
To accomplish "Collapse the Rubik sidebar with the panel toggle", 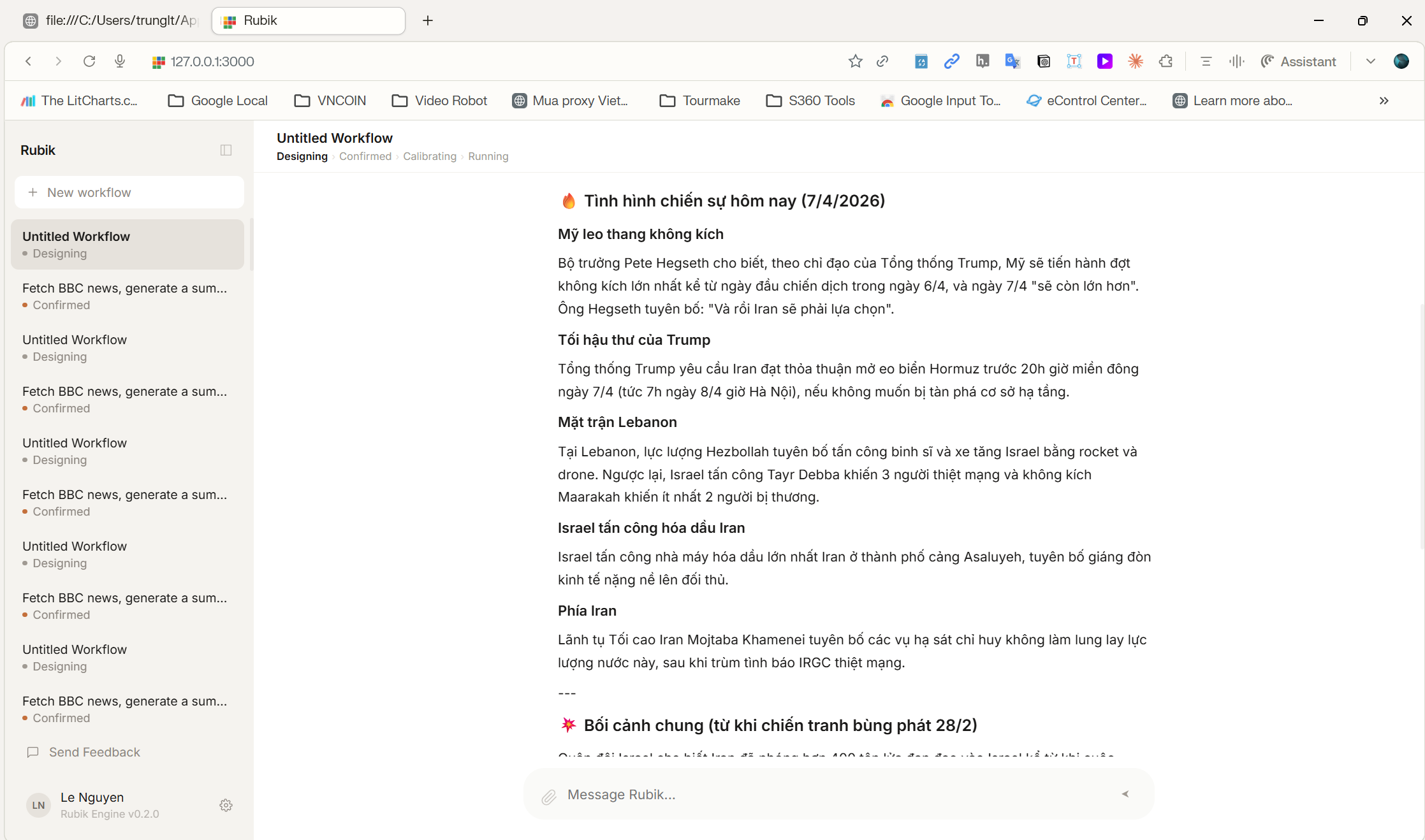I will click(226, 149).
